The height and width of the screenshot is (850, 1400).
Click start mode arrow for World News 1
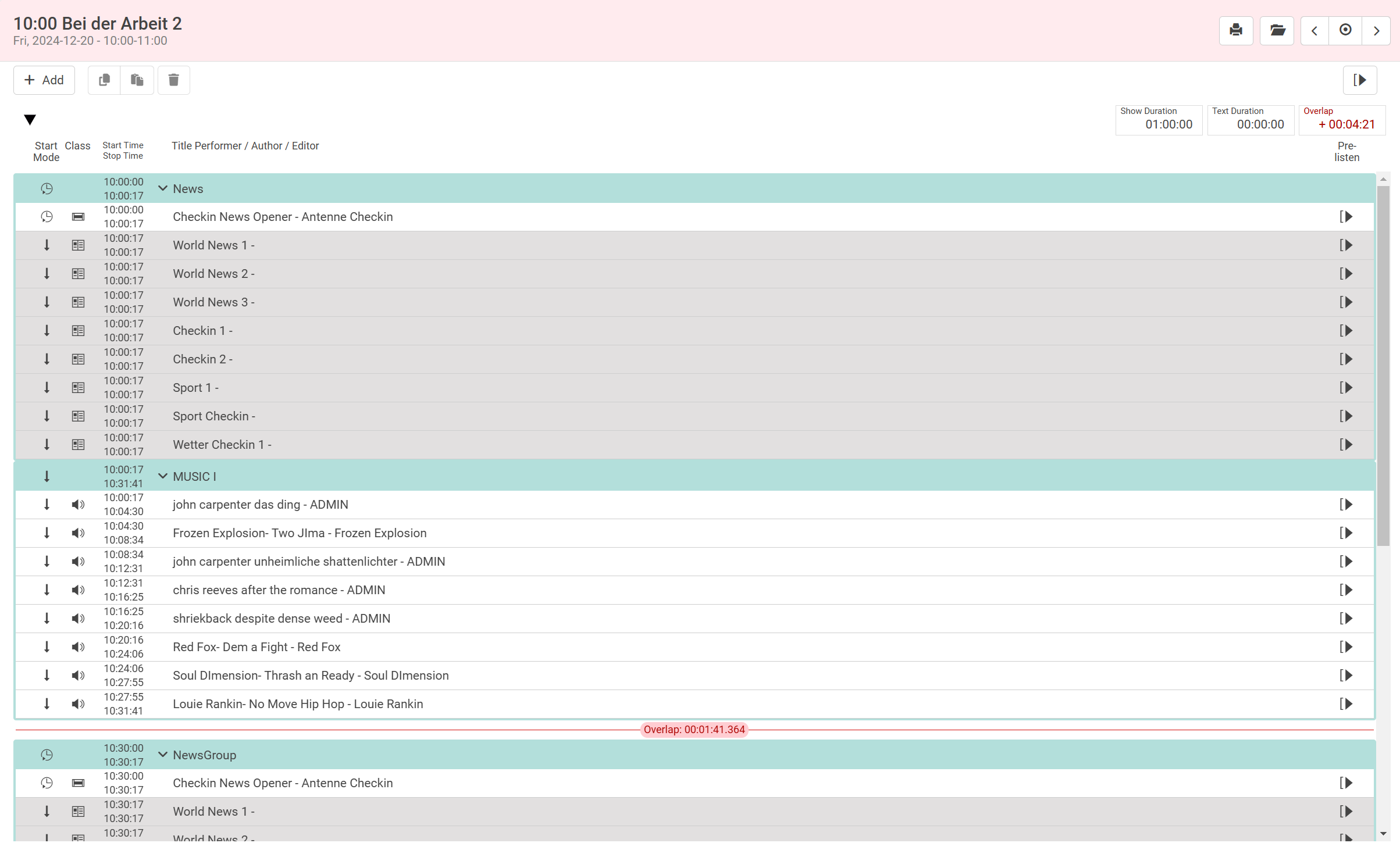coord(47,245)
